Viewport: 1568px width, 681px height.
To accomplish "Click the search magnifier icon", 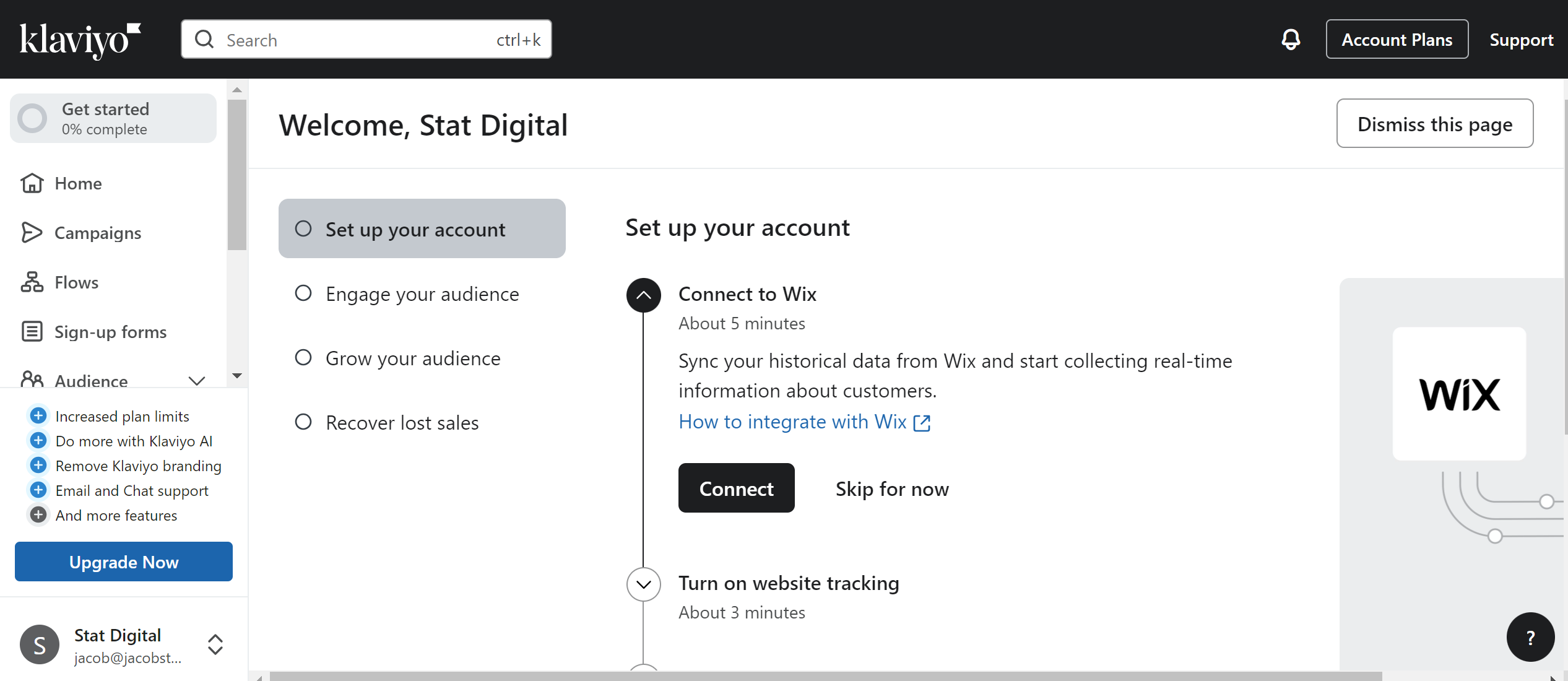I will coord(204,40).
